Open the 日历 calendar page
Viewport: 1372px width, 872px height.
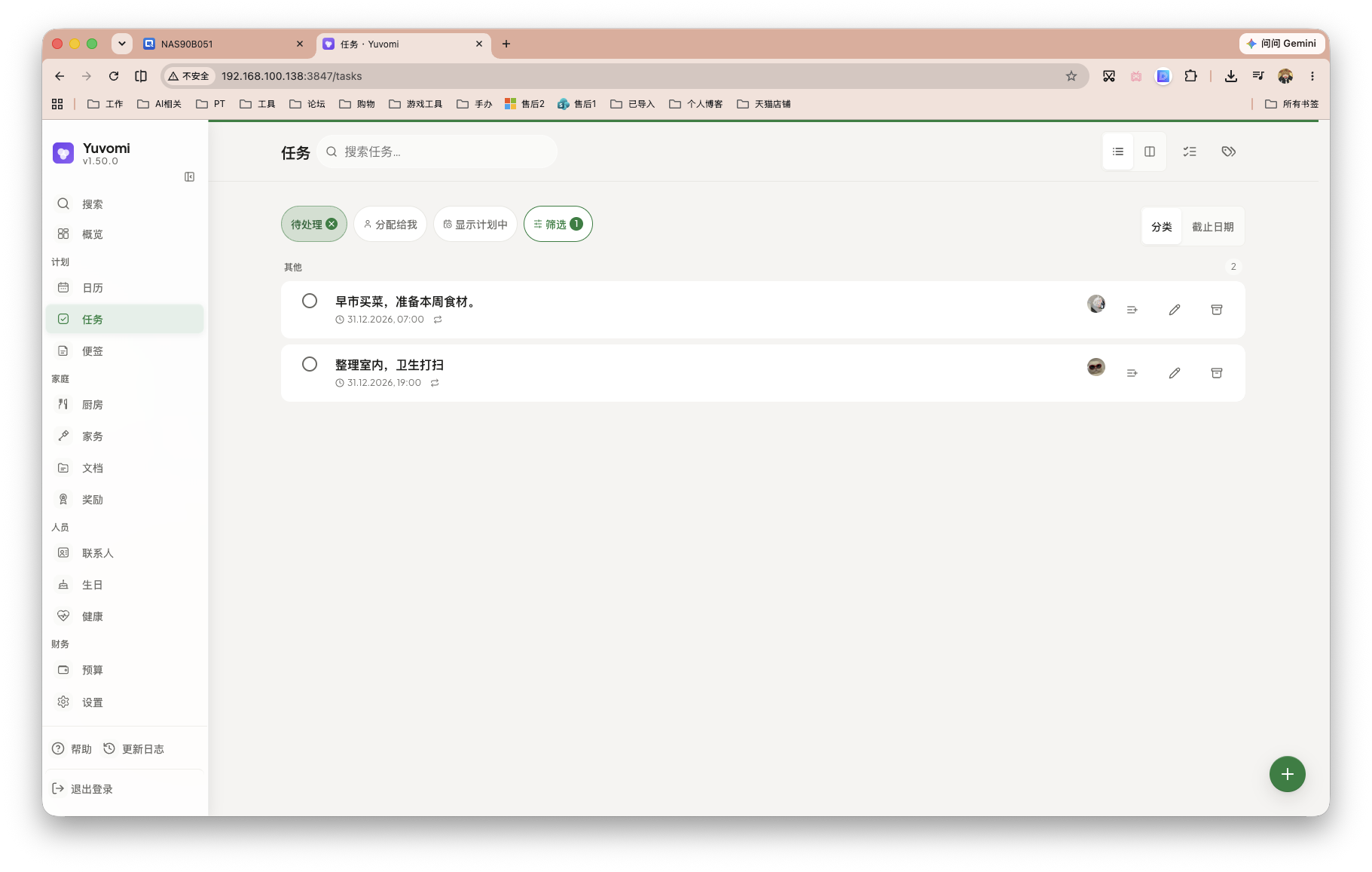124,288
